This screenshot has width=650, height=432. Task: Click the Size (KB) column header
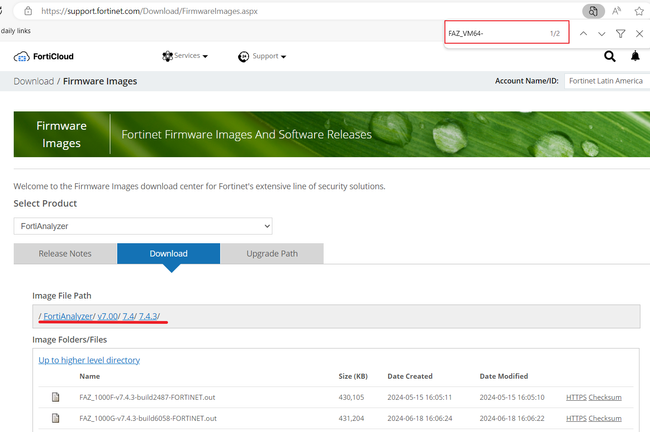click(x=353, y=376)
